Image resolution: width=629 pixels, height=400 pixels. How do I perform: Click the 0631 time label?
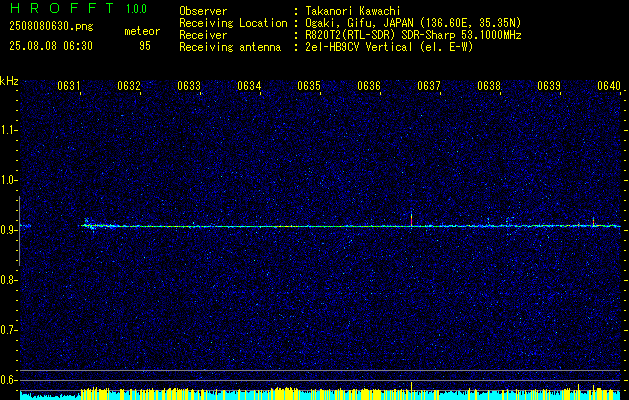(x=69, y=86)
